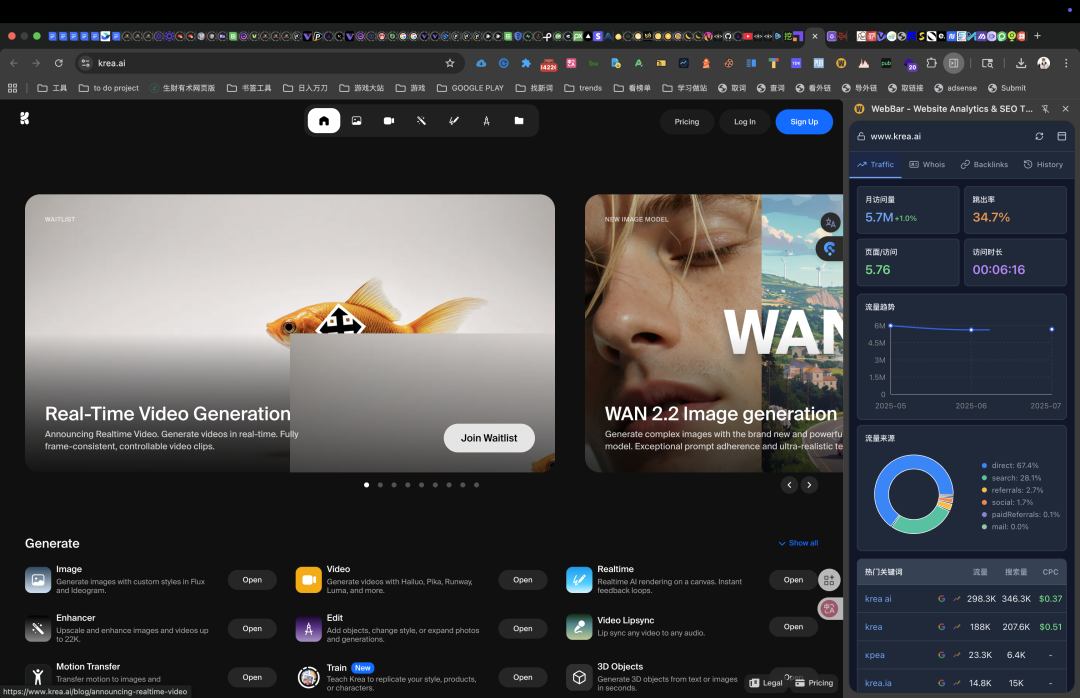Open the Chrome three-dot menu
Screen dimensions: 1080x698
pyautogui.click(x=1066, y=63)
